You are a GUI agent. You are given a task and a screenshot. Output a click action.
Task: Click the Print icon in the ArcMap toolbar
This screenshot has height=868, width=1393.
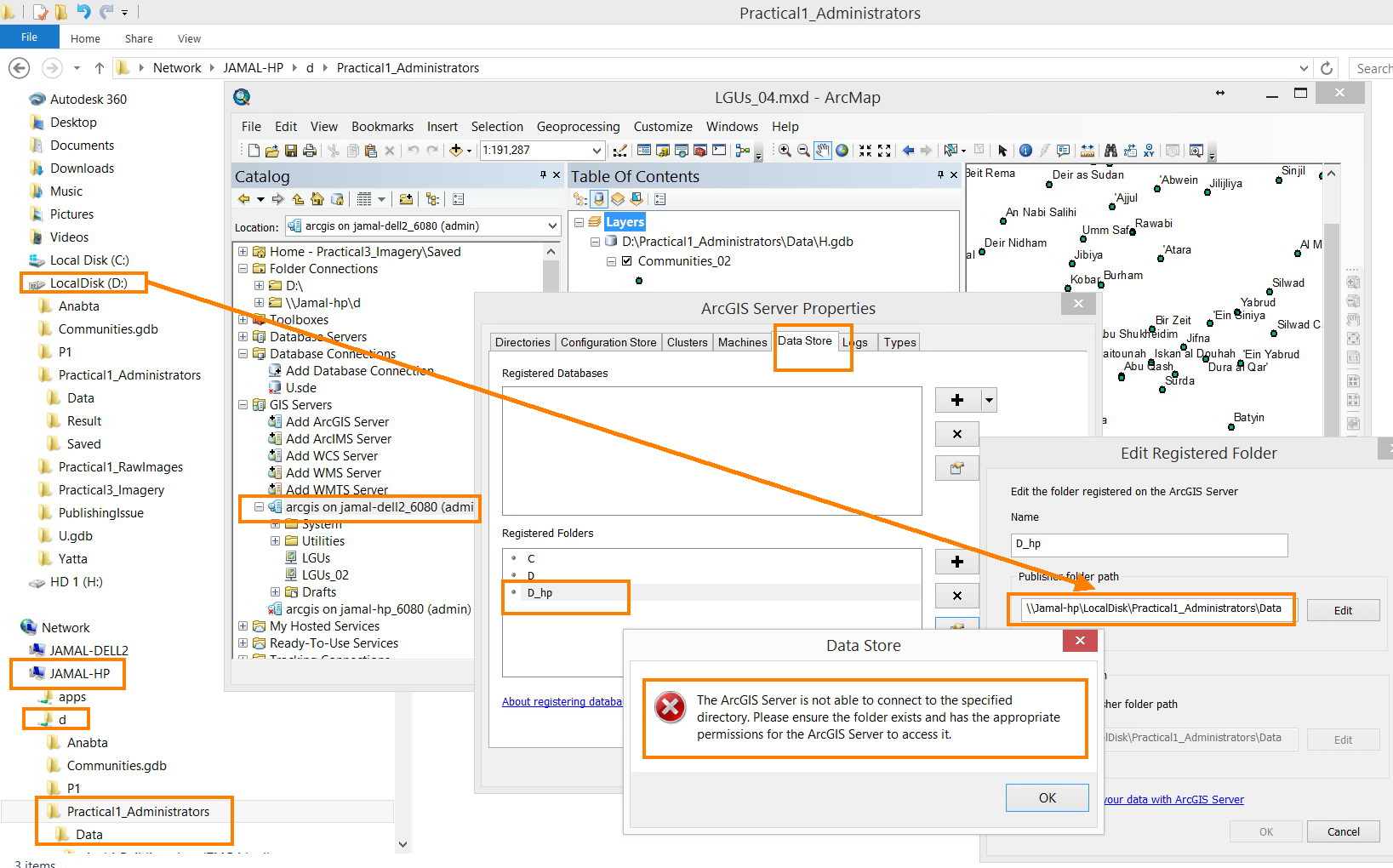pos(310,151)
